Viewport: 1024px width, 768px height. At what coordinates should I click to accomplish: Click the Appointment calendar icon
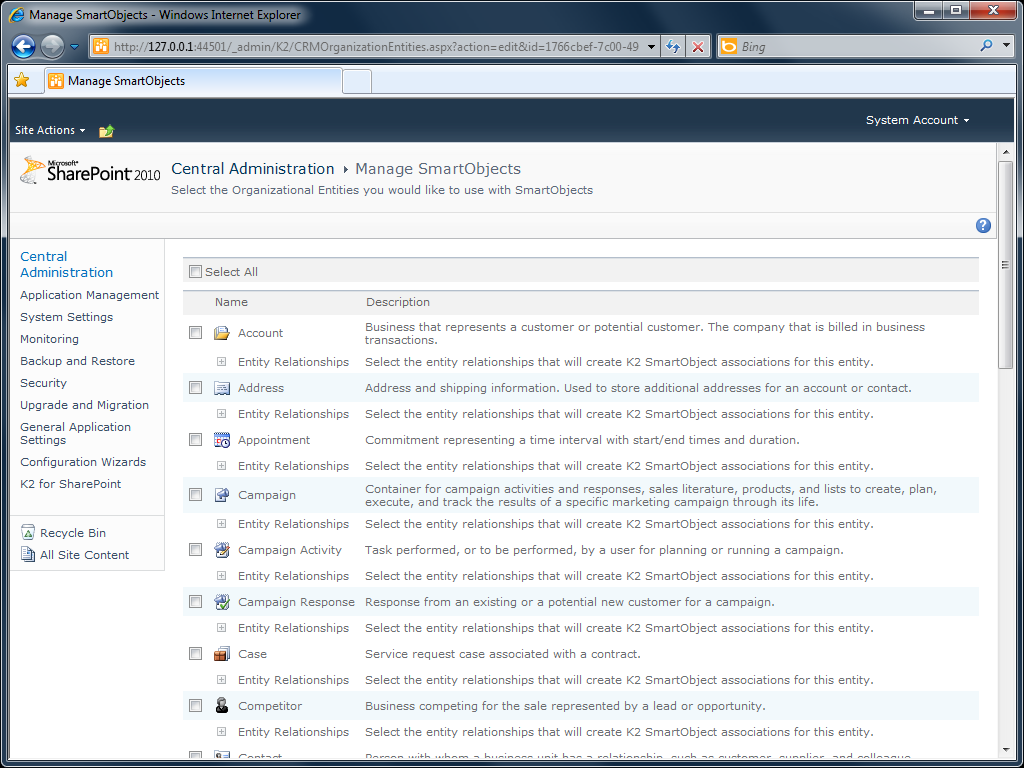tap(222, 440)
